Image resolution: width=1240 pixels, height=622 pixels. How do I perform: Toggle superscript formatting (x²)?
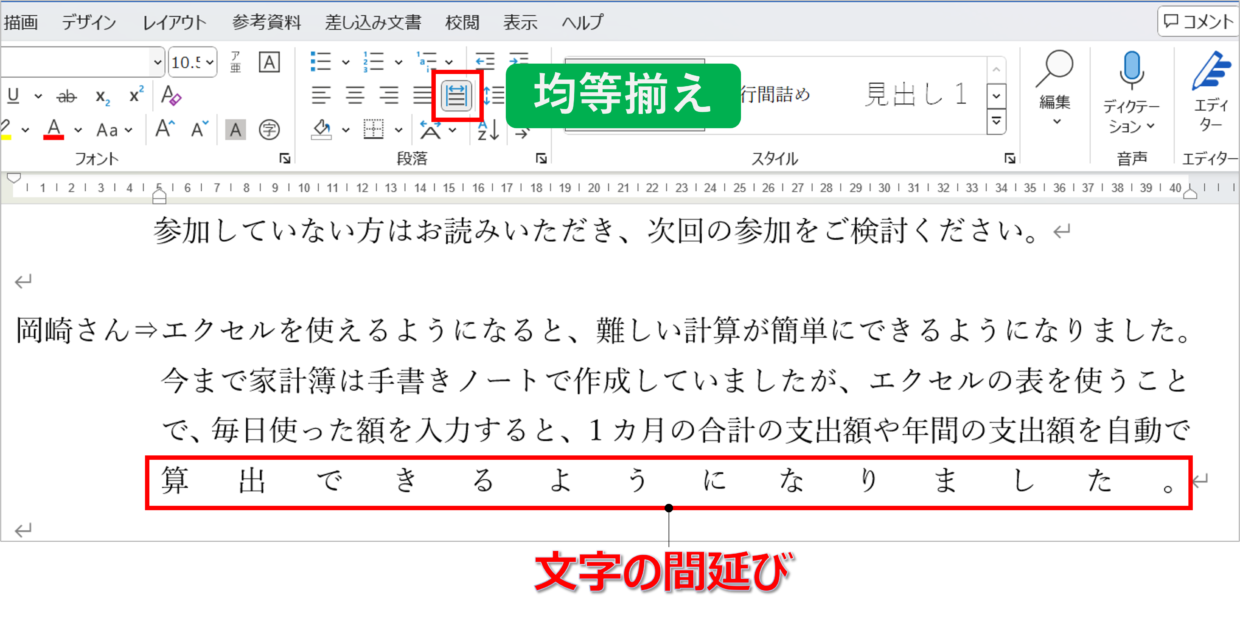pyautogui.click(x=136, y=96)
